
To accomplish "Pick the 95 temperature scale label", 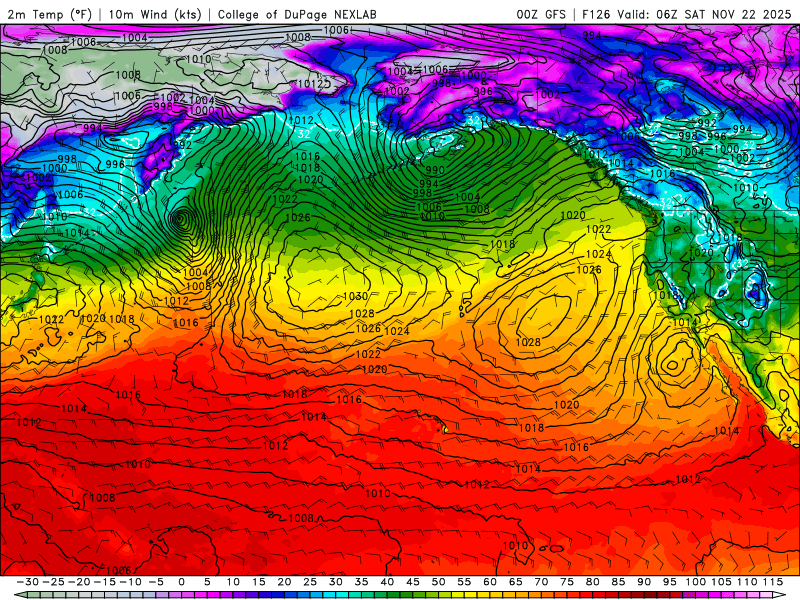I will (669, 582).
